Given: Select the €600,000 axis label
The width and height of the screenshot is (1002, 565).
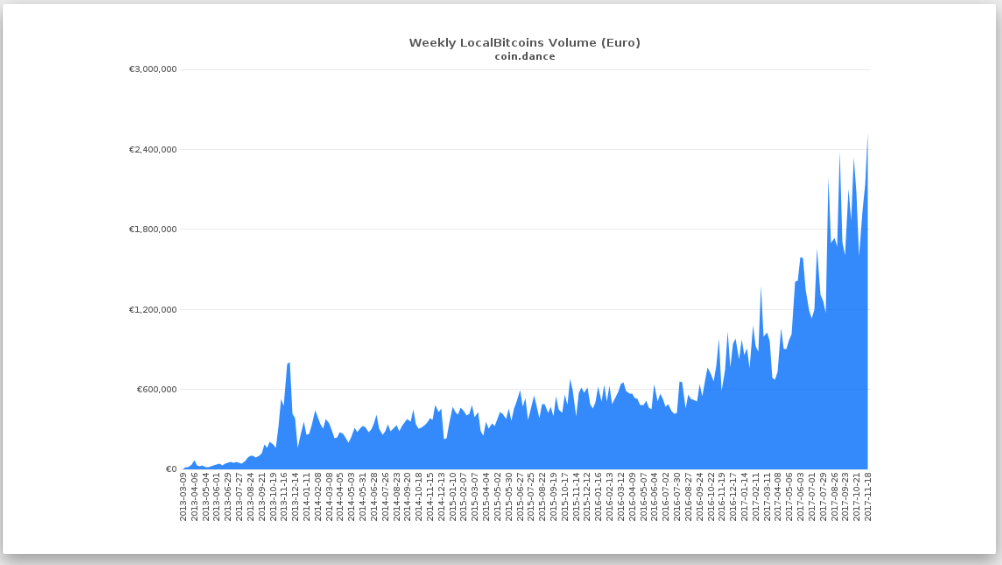Looking at the screenshot, I should 156,390.
